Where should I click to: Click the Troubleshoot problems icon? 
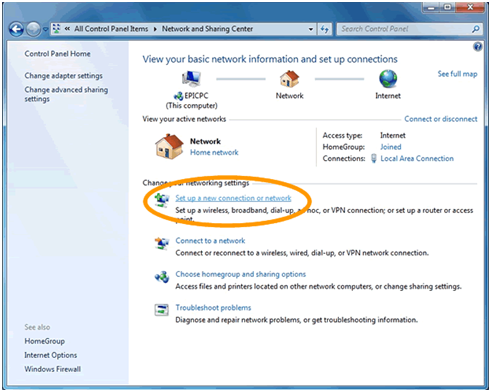click(x=162, y=310)
